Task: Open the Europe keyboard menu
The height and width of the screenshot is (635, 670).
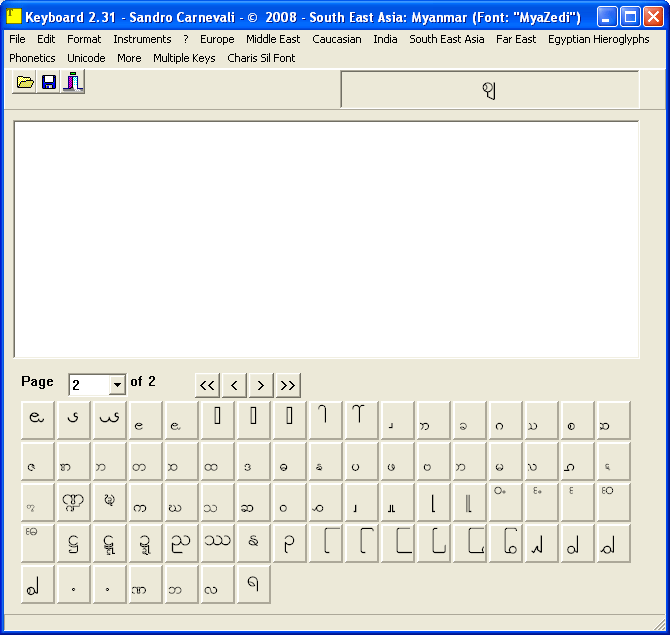Action: pyautogui.click(x=217, y=39)
